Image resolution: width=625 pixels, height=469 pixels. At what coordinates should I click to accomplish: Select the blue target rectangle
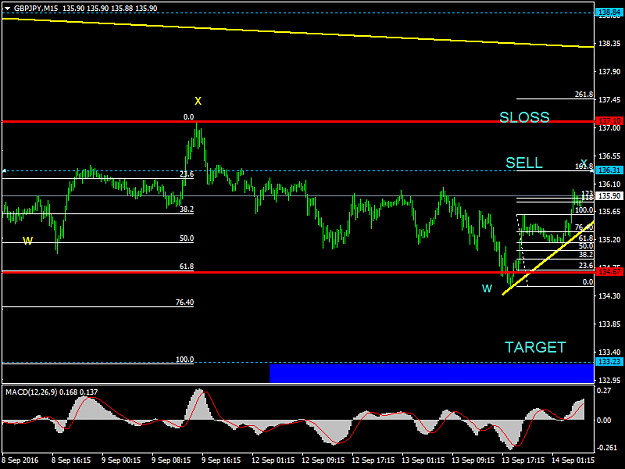pyautogui.click(x=432, y=373)
